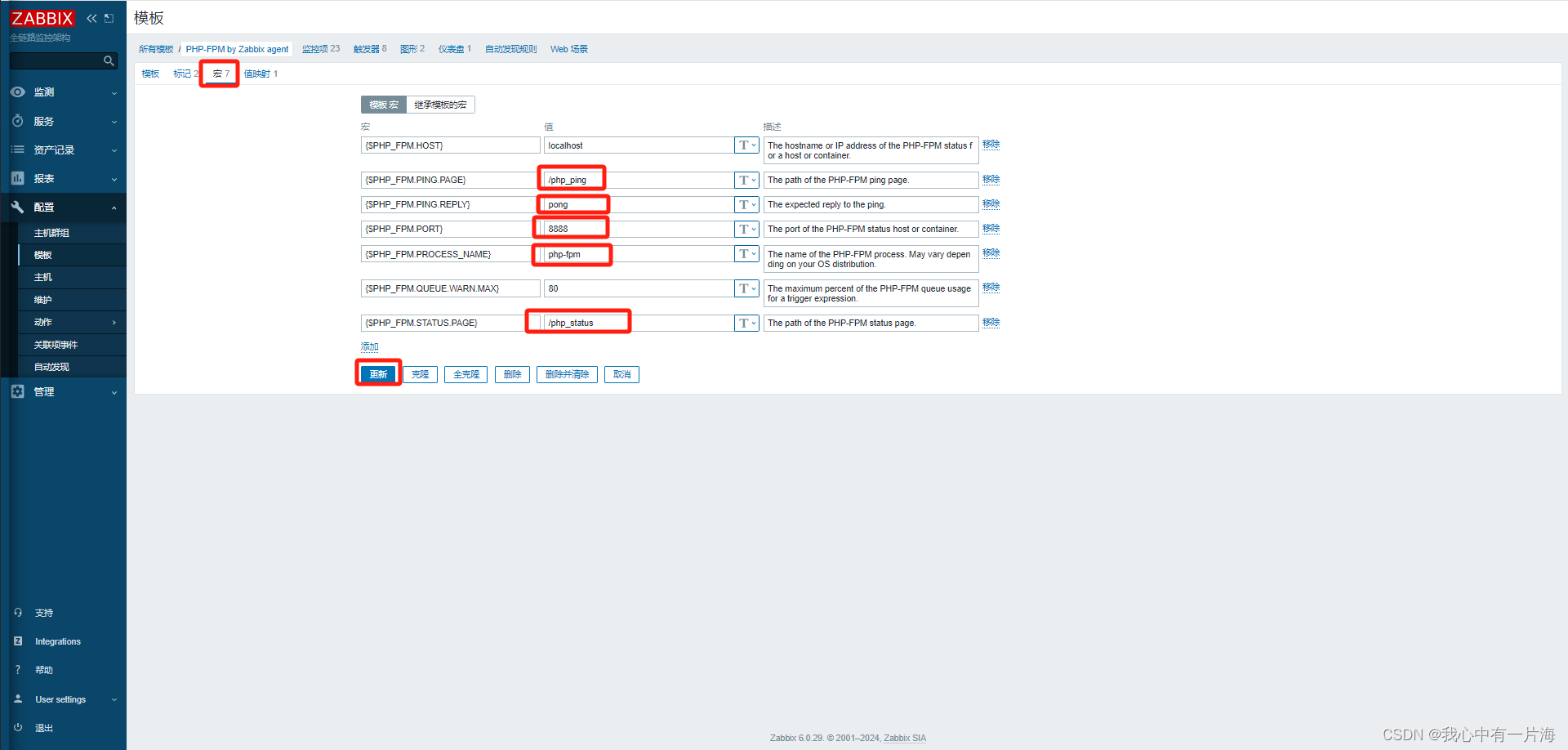Click 添加 to add a macro
This screenshot has width=1568, height=750.
point(370,346)
